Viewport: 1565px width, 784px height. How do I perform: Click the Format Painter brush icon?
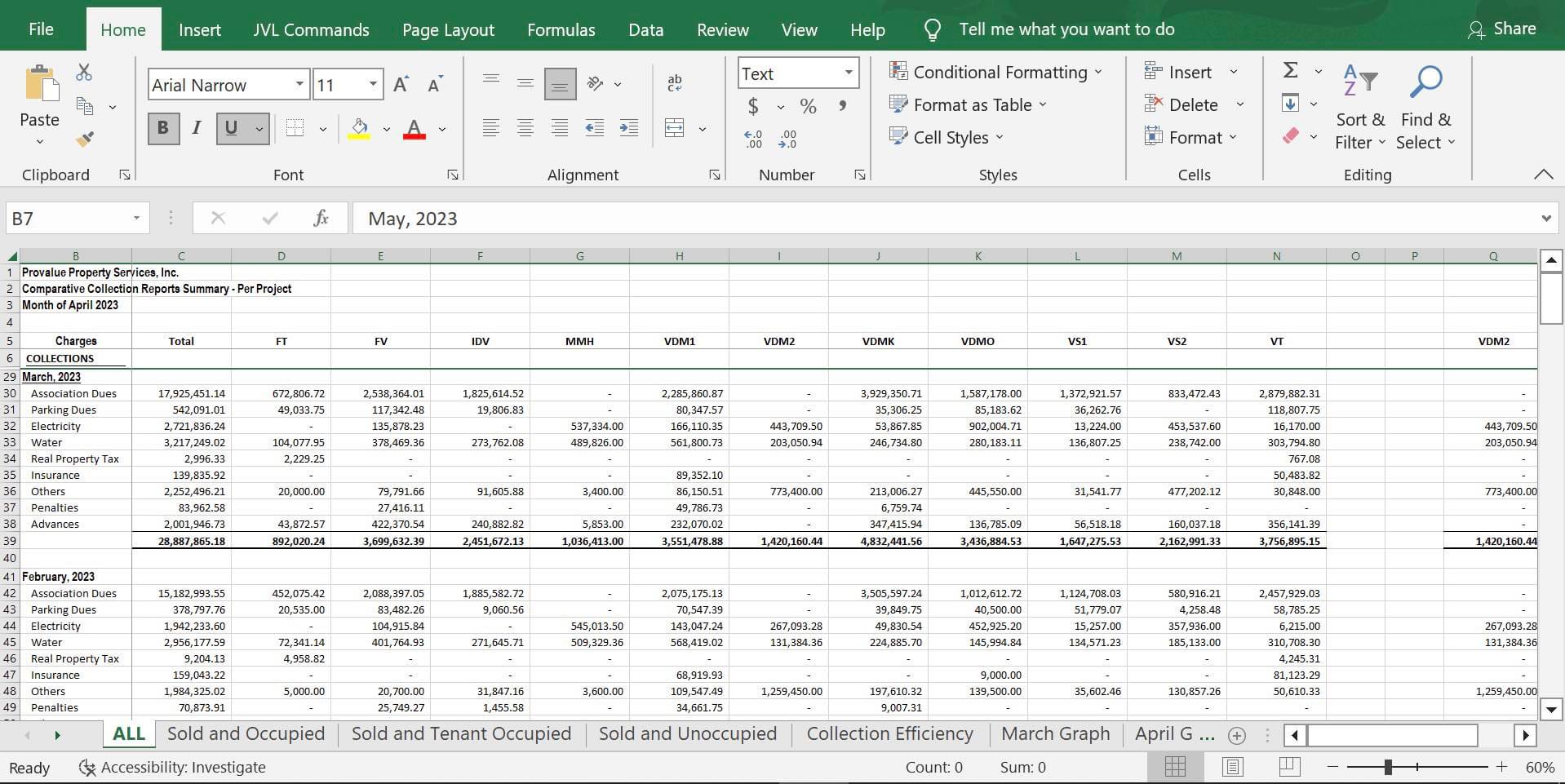(x=85, y=139)
